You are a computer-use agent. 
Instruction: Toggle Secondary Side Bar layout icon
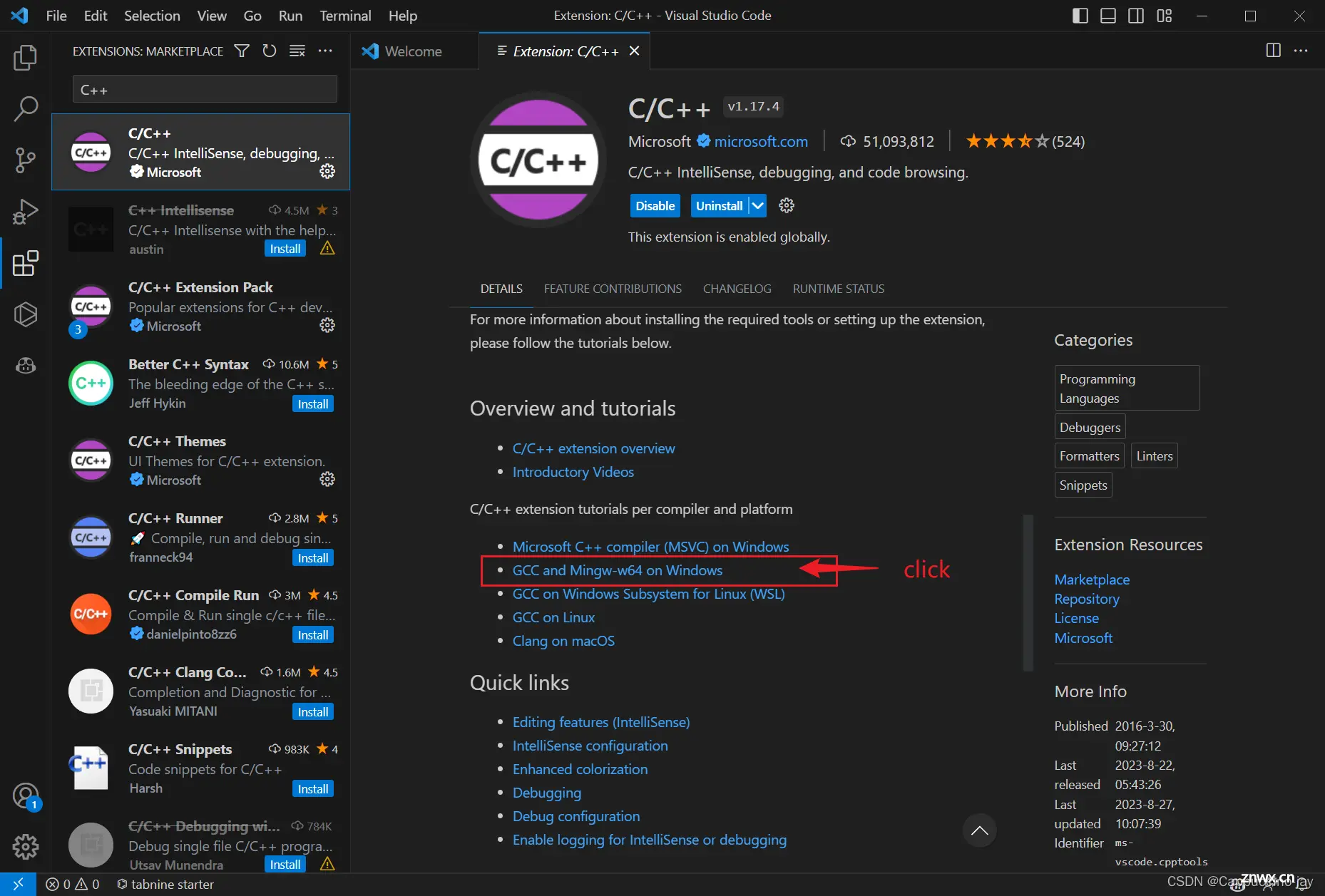click(x=1136, y=16)
